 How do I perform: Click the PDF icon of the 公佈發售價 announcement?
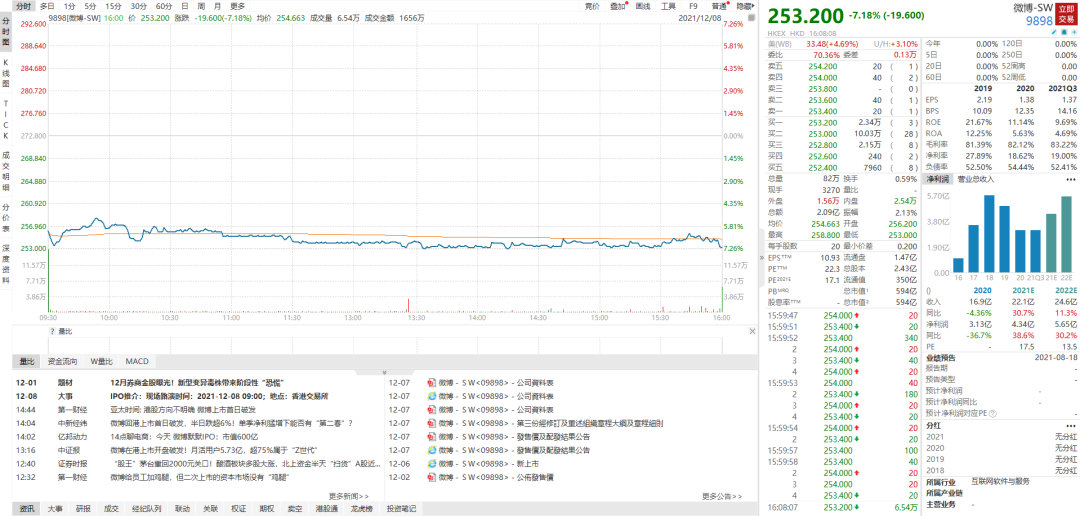432,477
